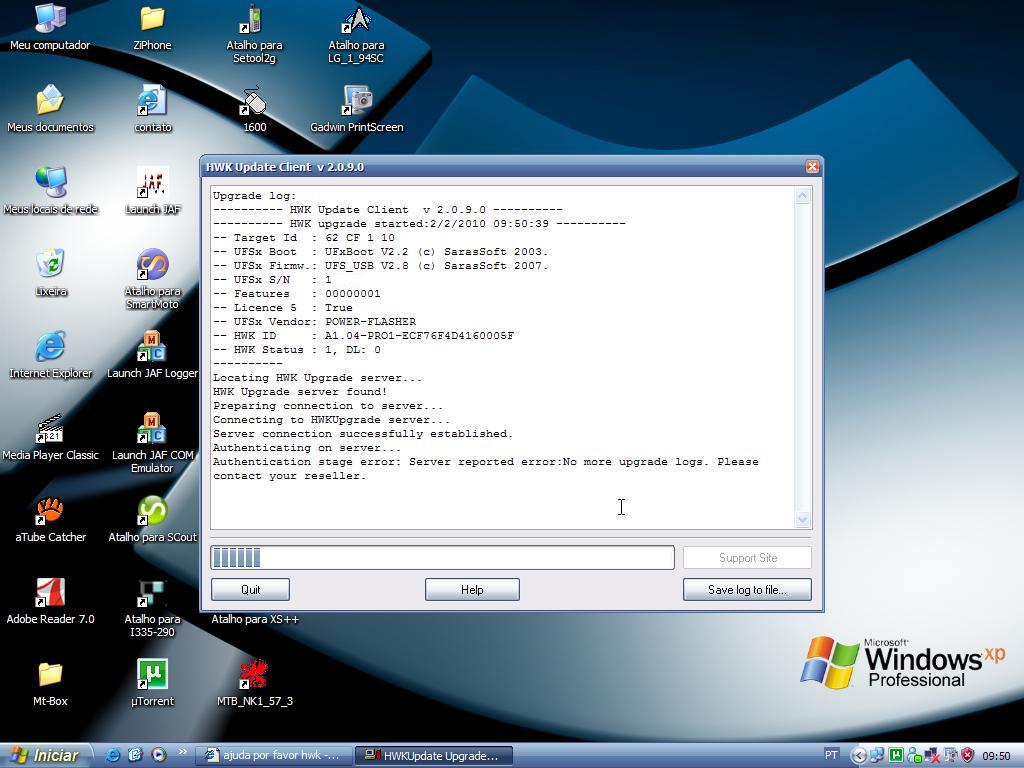Image resolution: width=1024 pixels, height=768 pixels.
Task: Click the 'Authentication stage error' log line
Action: 486,469
